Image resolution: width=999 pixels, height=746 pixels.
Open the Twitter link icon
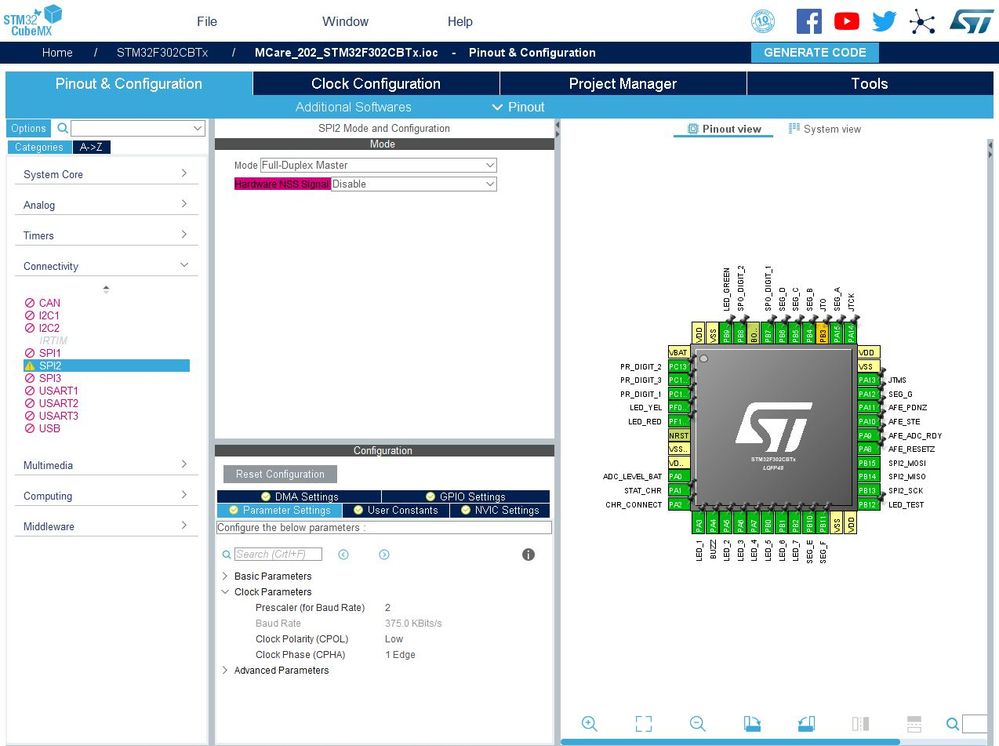[884, 22]
